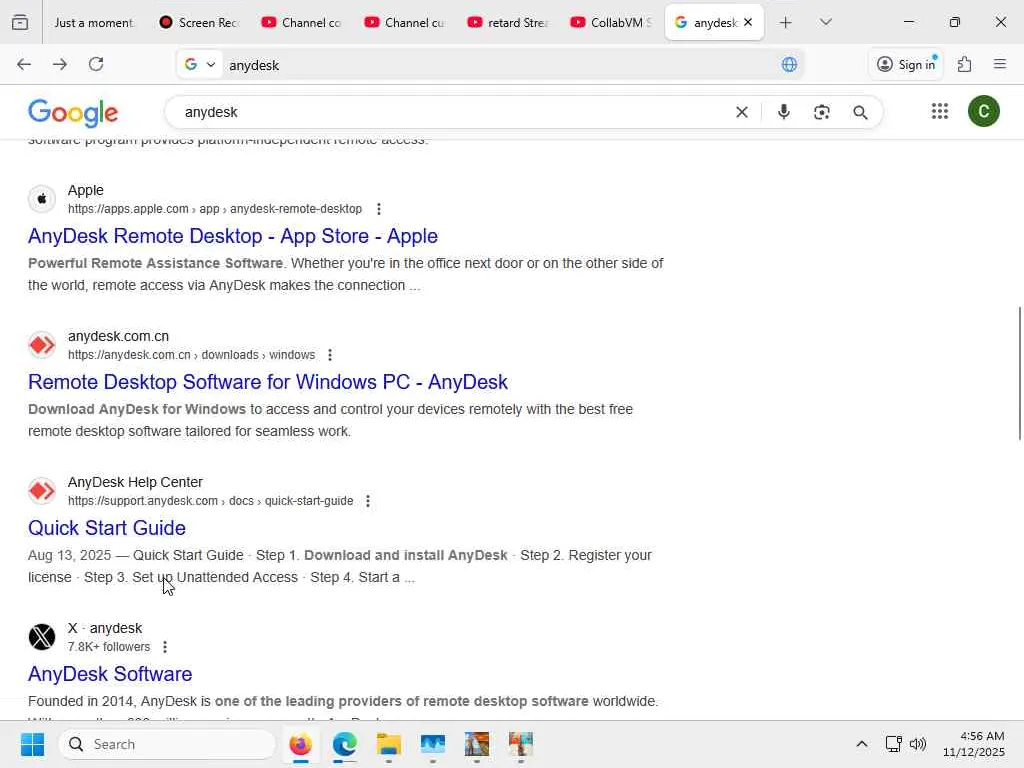
Task: Click the Sign in button in toolbar
Action: pos(906,64)
